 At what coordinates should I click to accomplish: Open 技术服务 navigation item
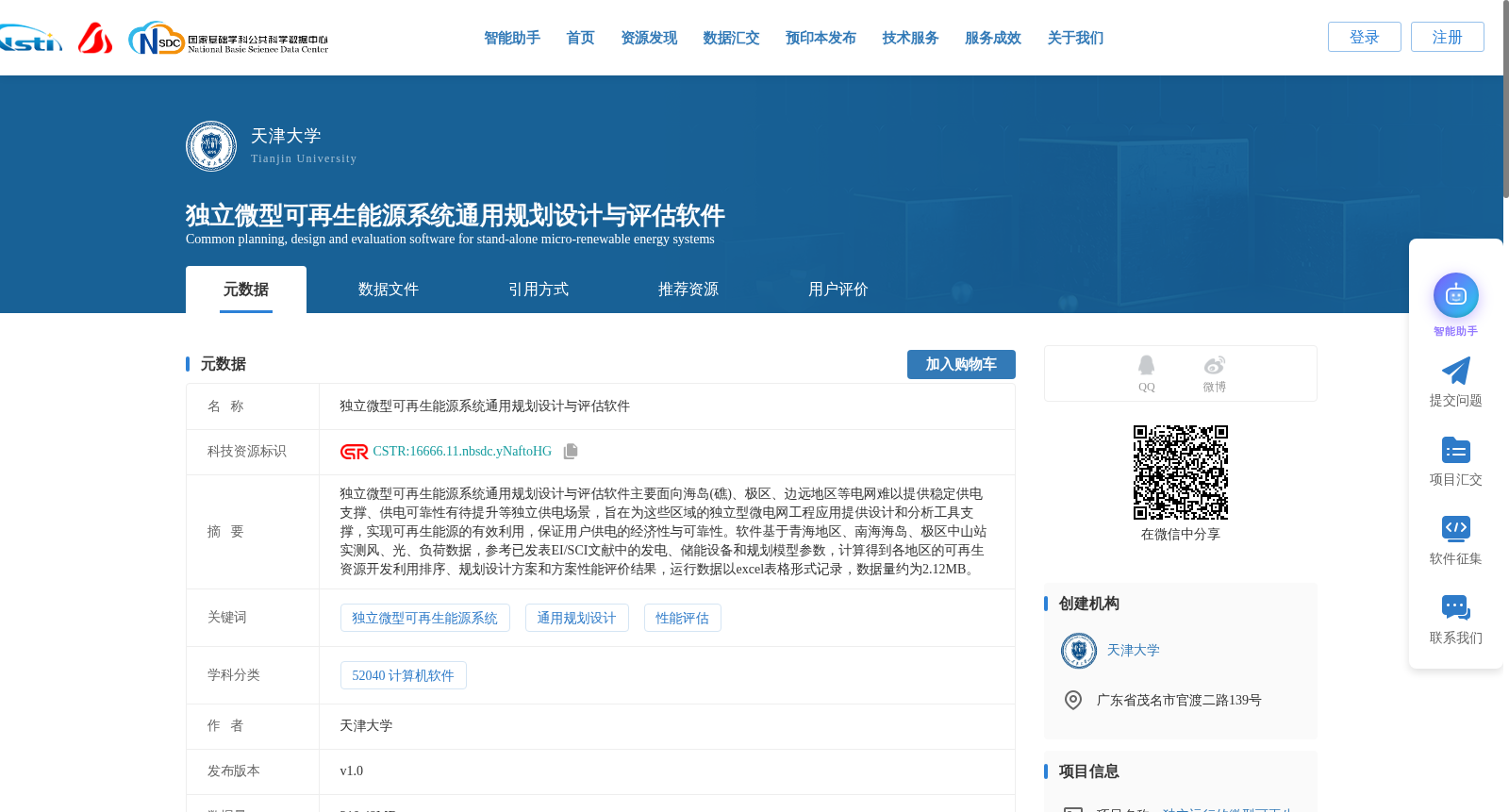[x=910, y=38]
